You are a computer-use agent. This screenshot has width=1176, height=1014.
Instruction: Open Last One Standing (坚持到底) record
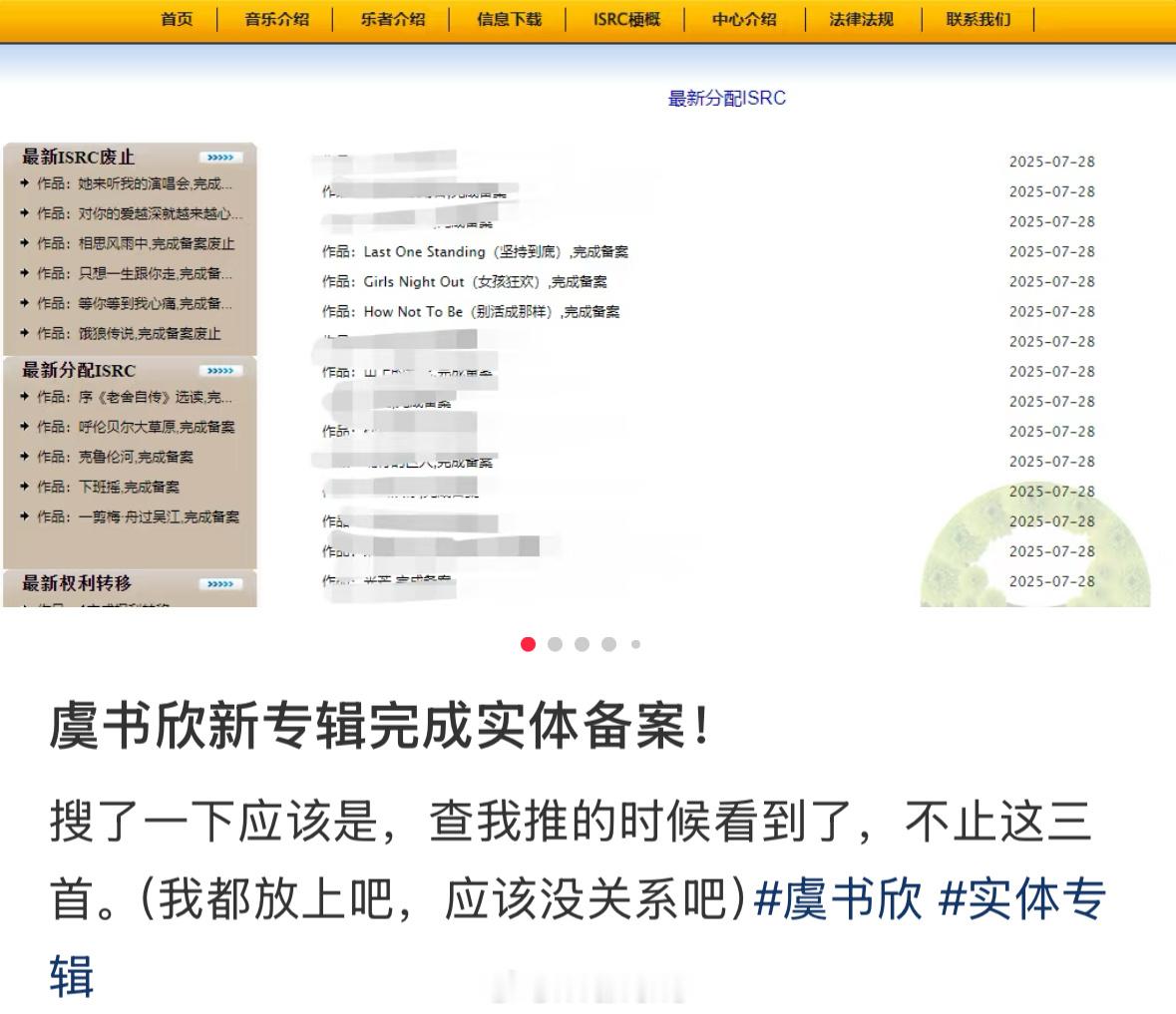(x=476, y=252)
